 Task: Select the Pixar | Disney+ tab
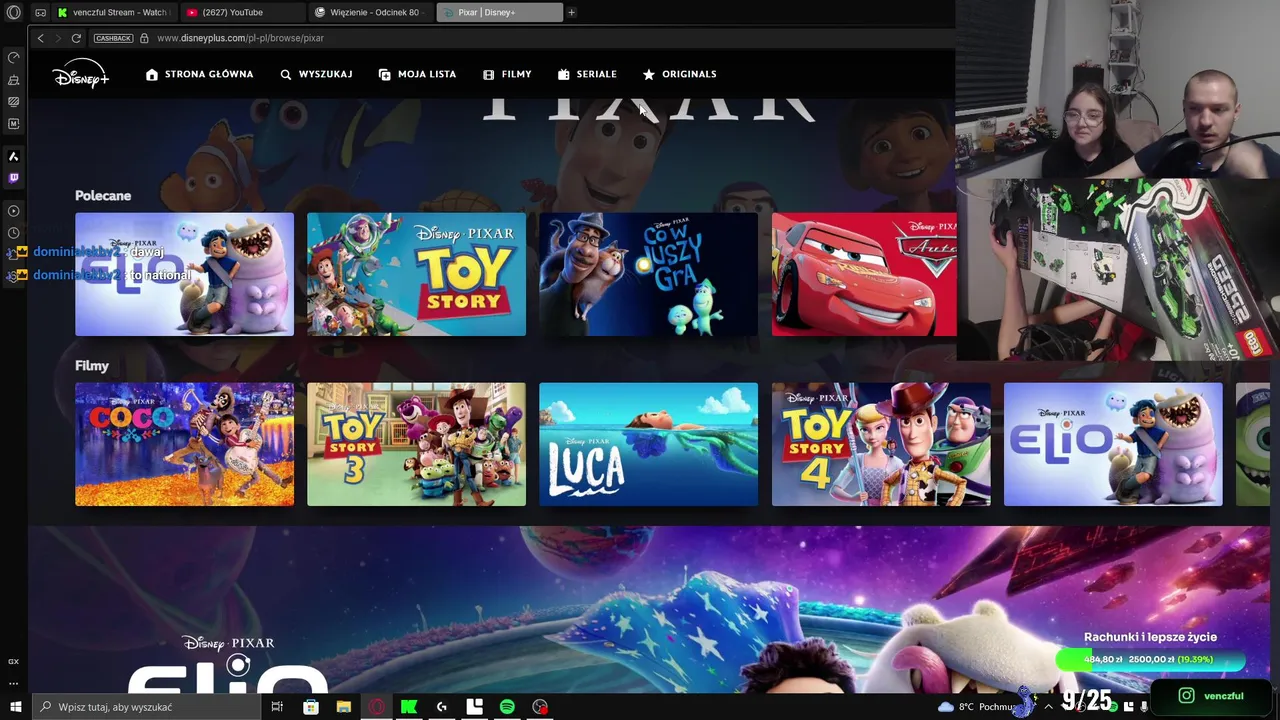500,13
